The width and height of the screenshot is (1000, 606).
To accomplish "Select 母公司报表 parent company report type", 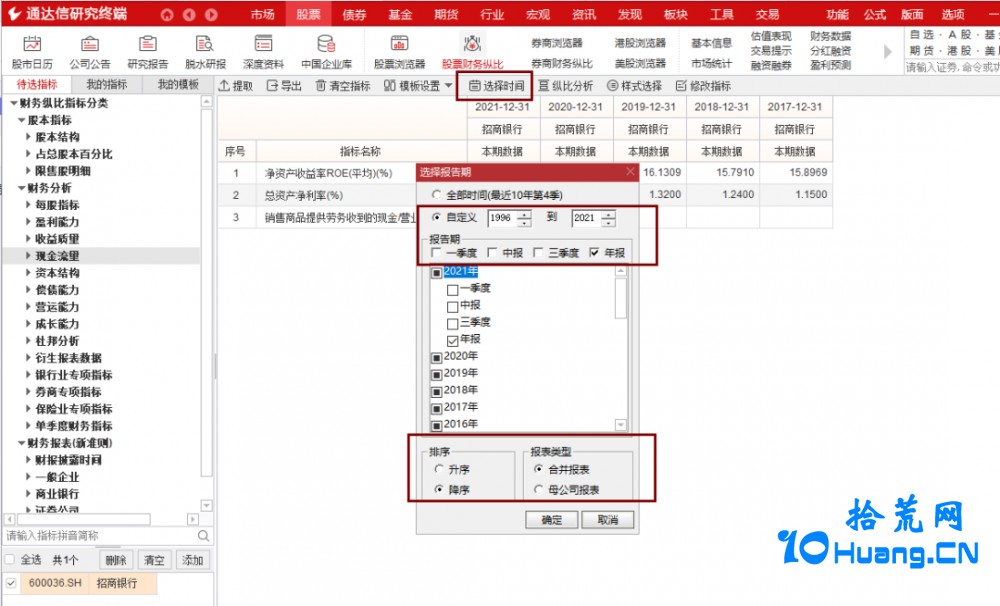I will (538, 489).
